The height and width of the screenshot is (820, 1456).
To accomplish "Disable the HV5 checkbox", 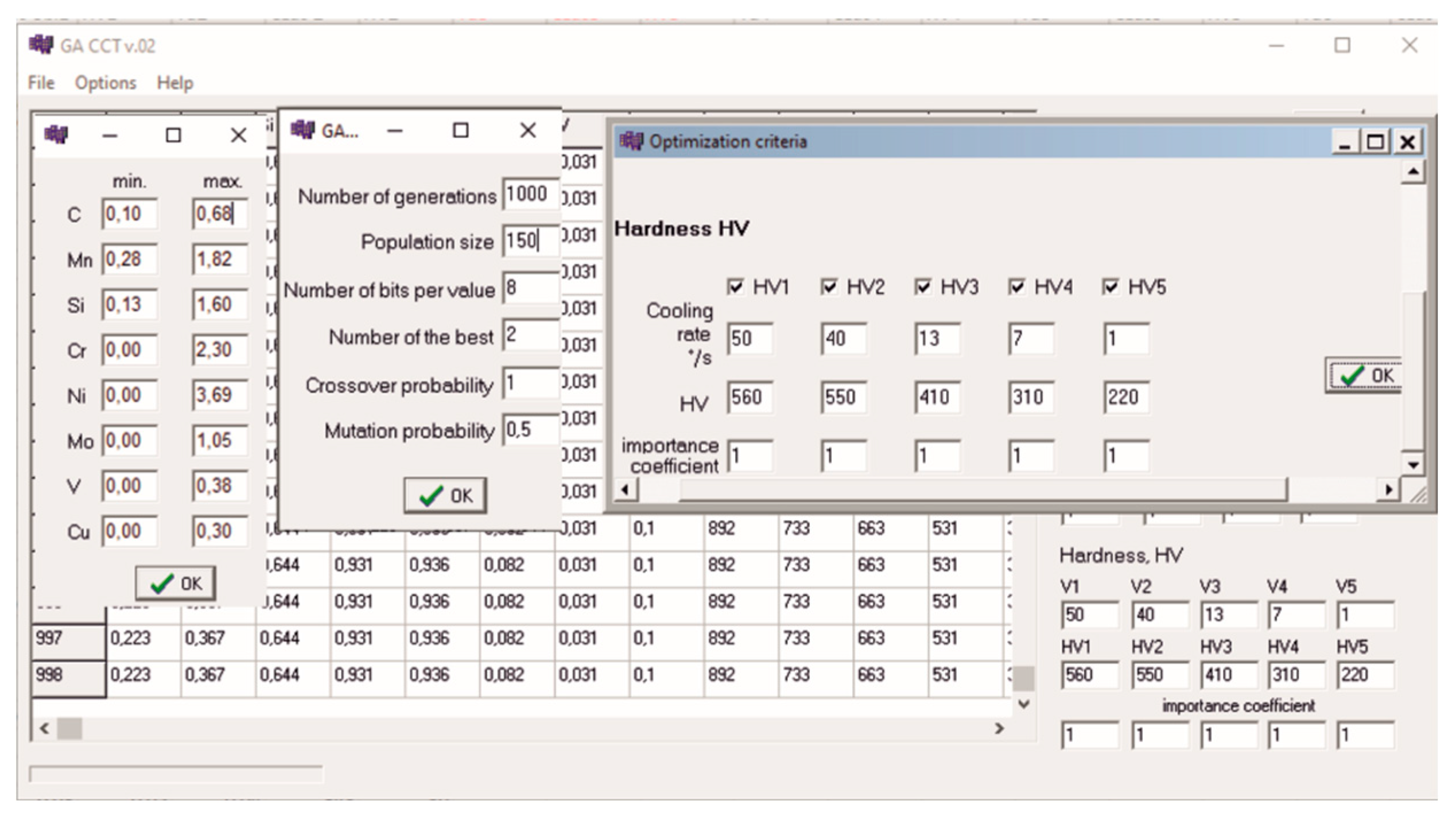I will [1112, 287].
